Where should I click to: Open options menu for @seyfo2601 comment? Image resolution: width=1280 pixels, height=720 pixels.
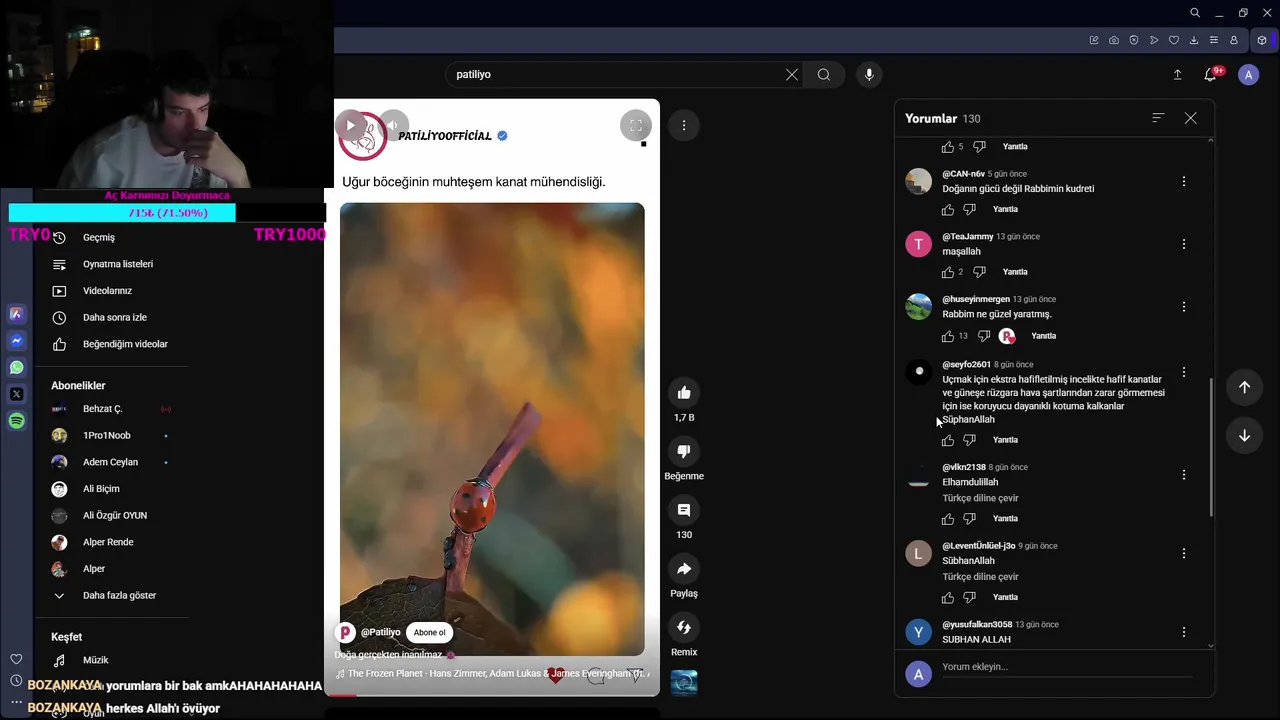tap(1184, 372)
